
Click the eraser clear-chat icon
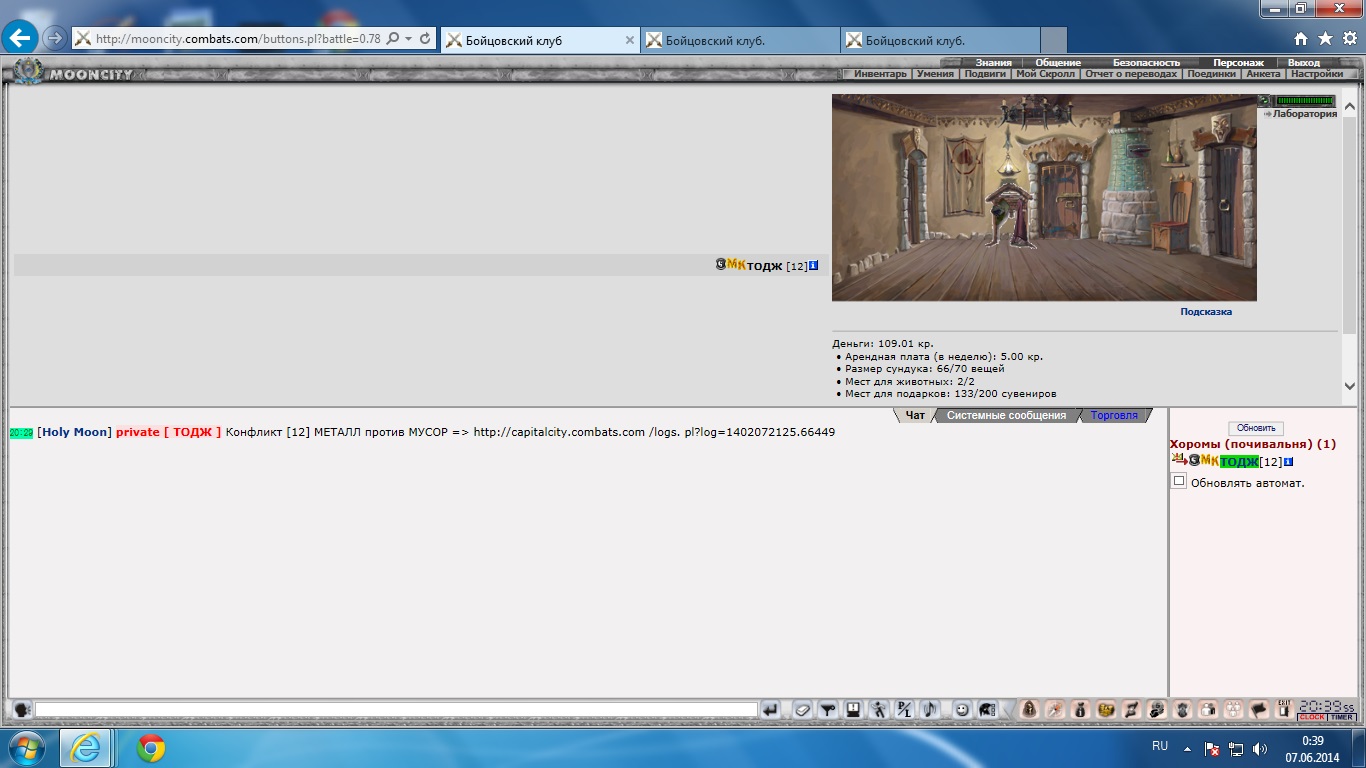point(803,709)
